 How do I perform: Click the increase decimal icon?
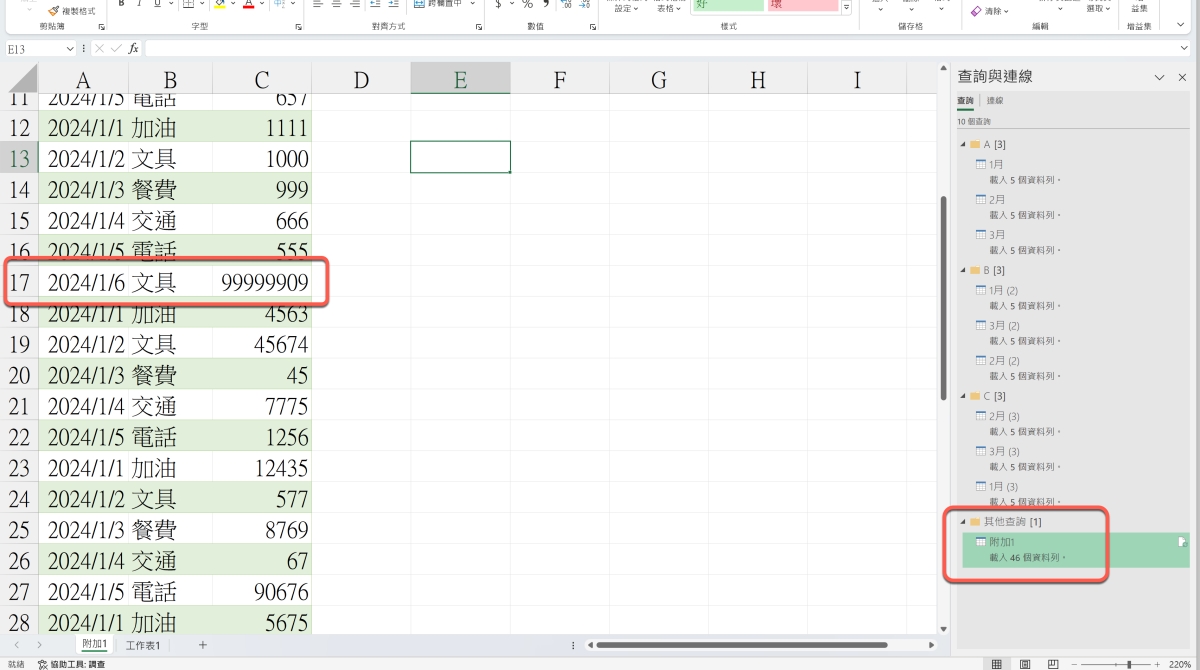567,5
